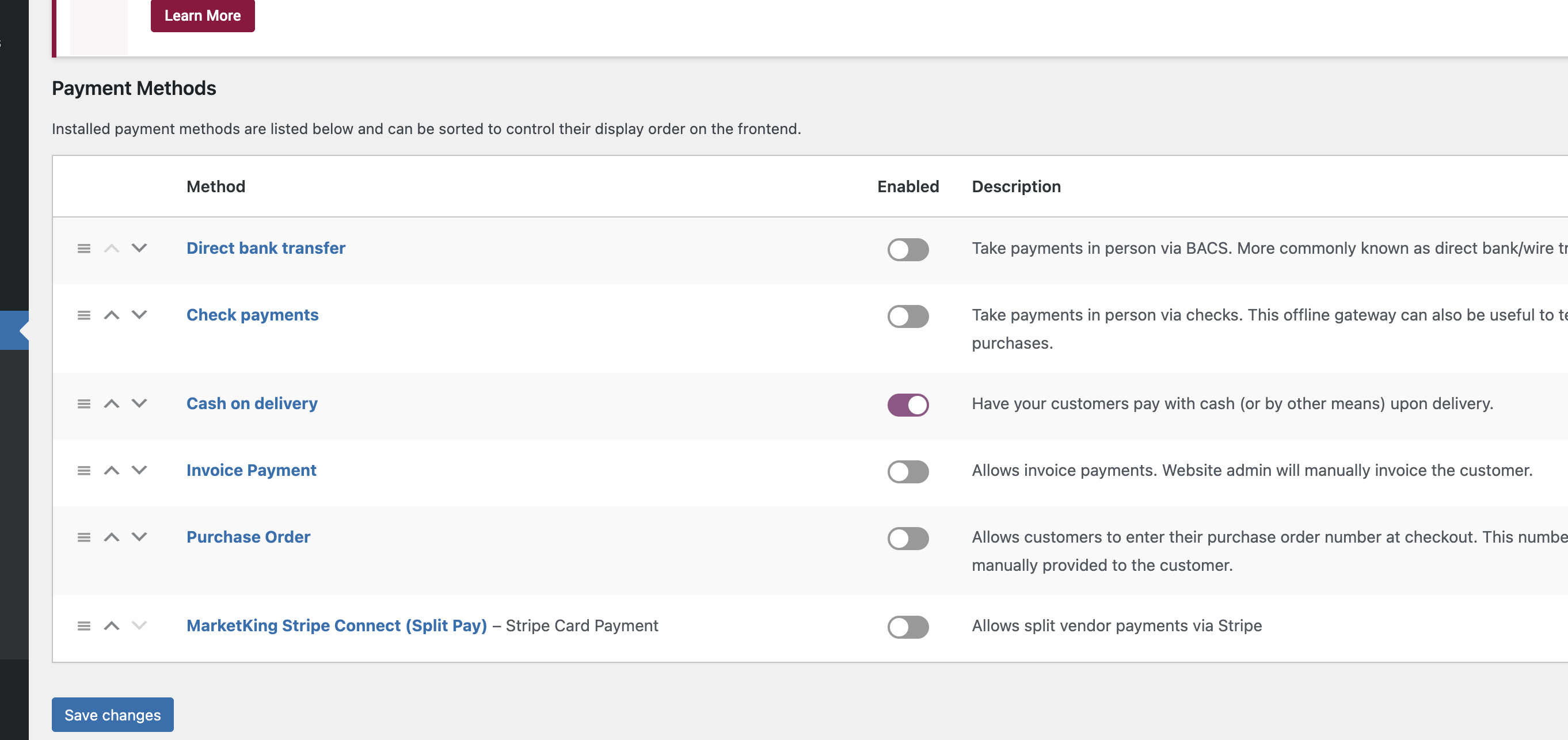
Task: Click the Method column header
Action: (215, 187)
